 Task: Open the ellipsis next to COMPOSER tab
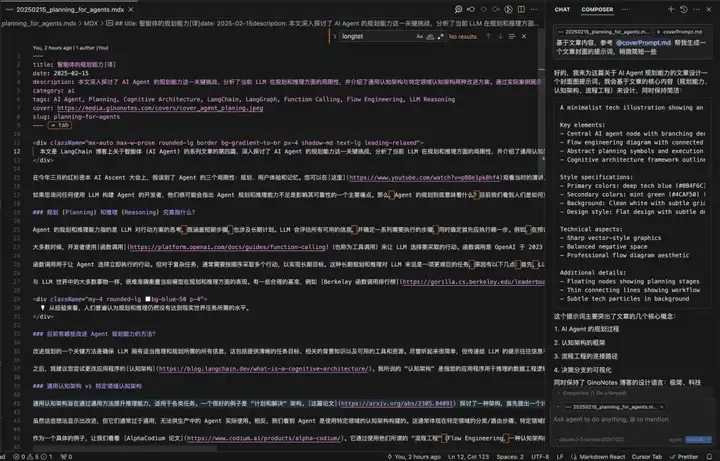coord(625,9)
